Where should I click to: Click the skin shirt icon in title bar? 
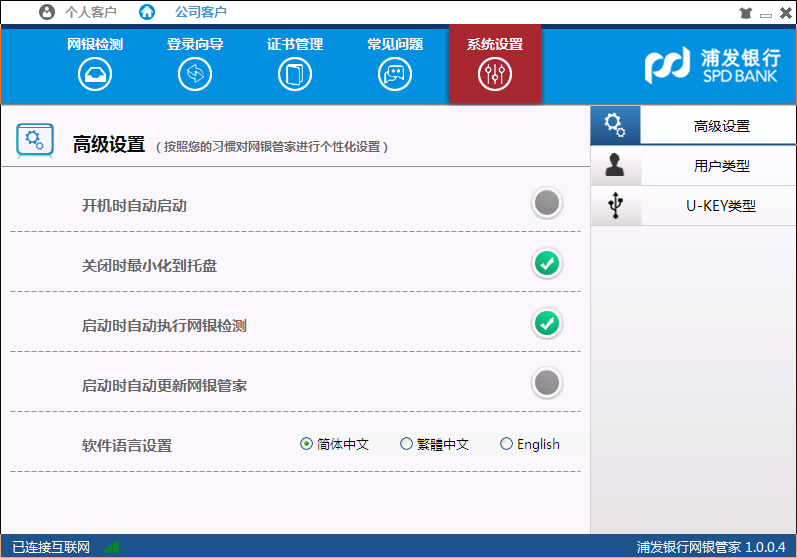[745, 13]
